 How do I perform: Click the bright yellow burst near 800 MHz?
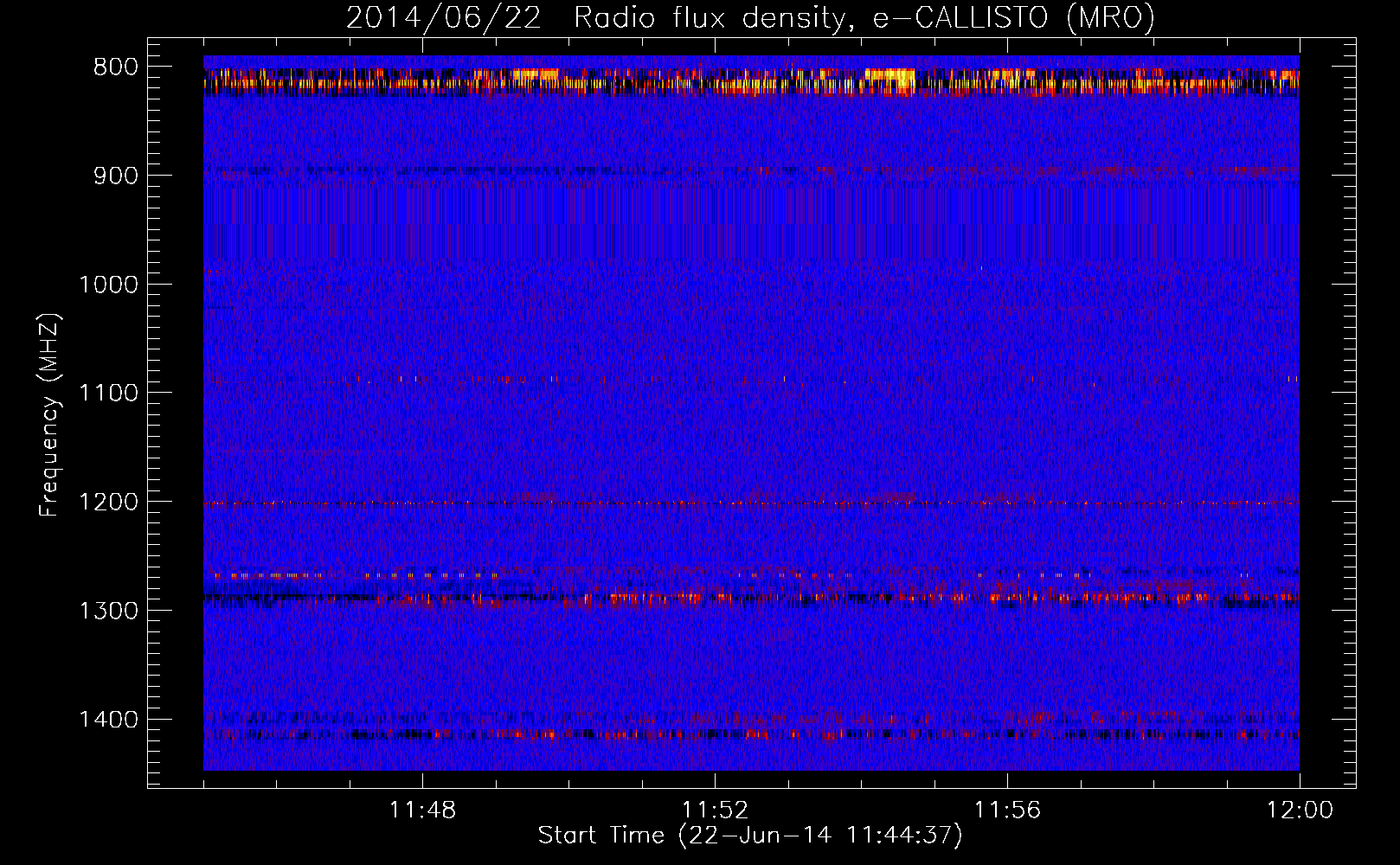(890, 79)
